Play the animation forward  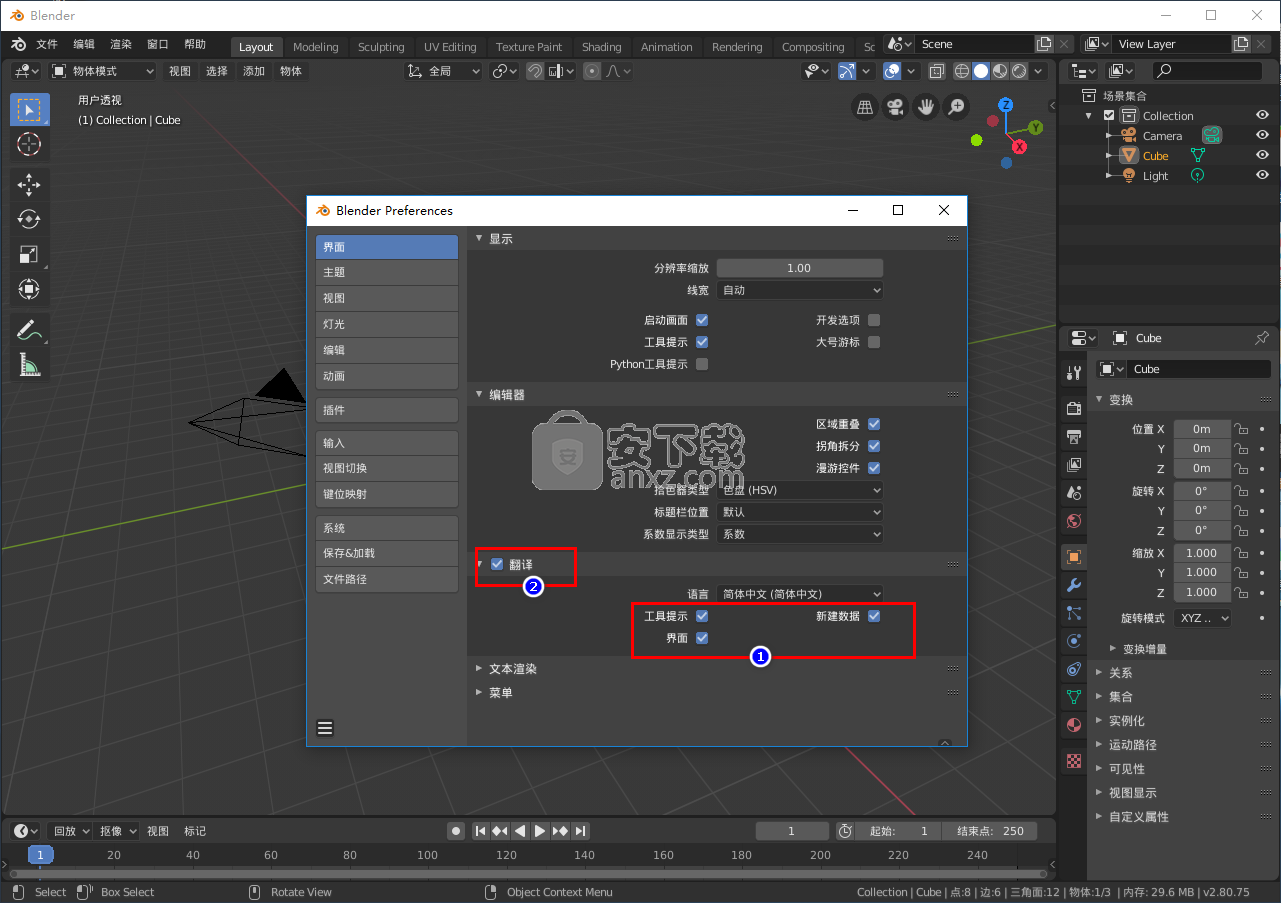point(540,831)
